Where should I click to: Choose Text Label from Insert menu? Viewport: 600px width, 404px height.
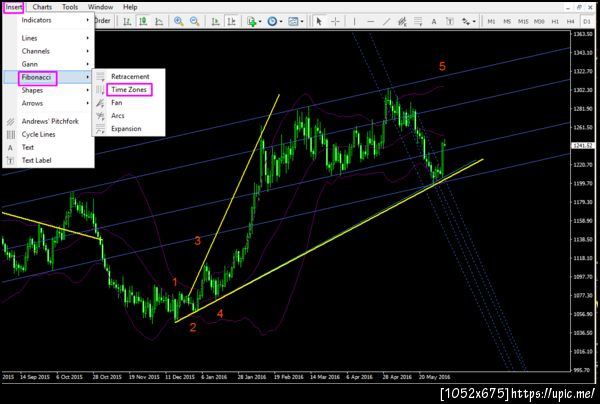pos(49,160)
